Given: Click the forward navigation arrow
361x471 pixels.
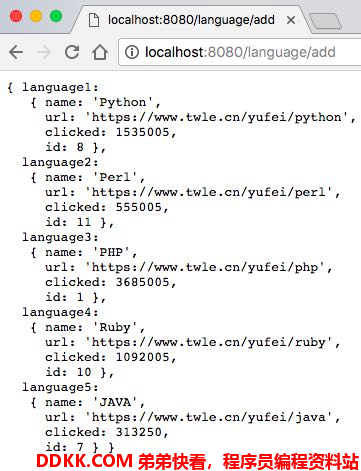Looking at the screenshot, I should tap(43, 52).
